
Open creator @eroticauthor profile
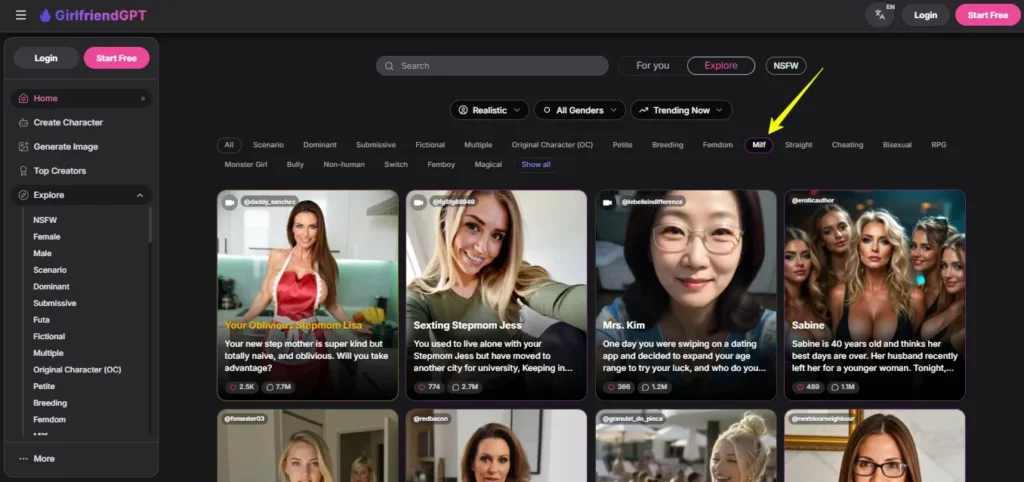813,201
